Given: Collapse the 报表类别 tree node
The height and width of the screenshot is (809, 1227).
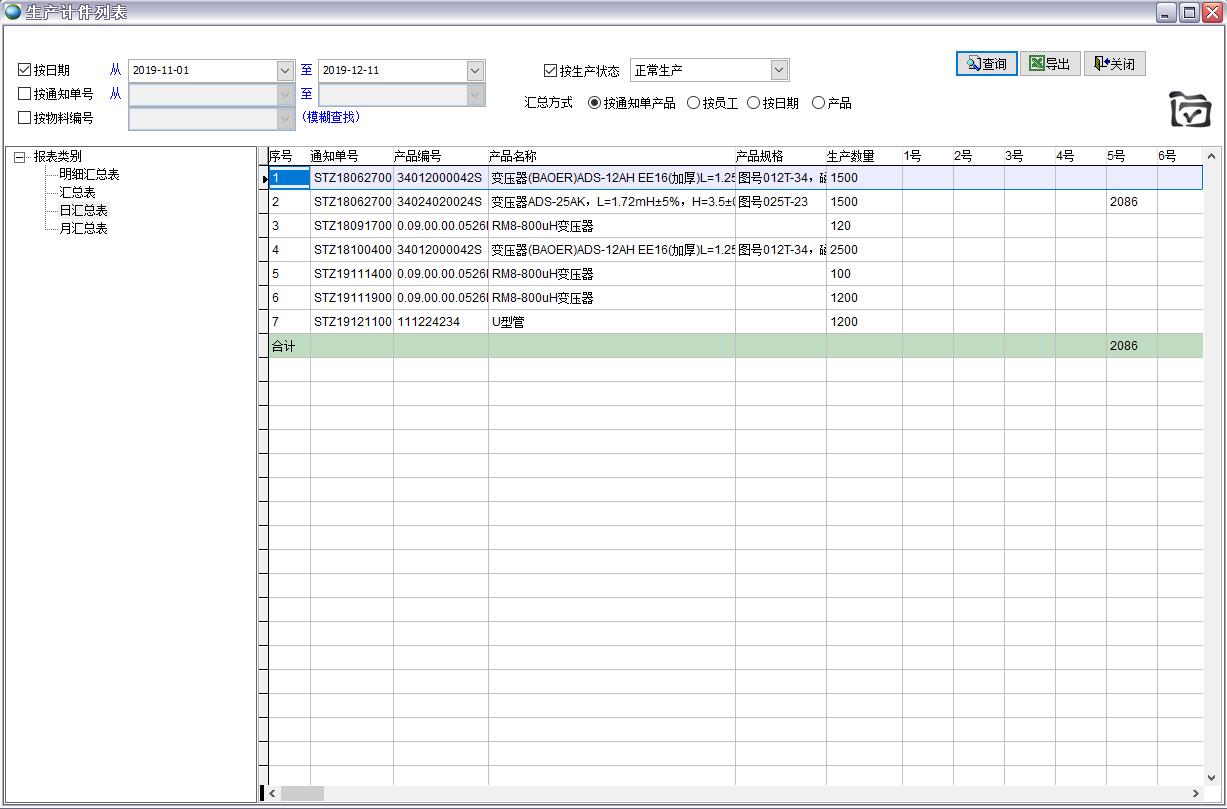Looking at the screenshot, I should [x=20, y=157].
